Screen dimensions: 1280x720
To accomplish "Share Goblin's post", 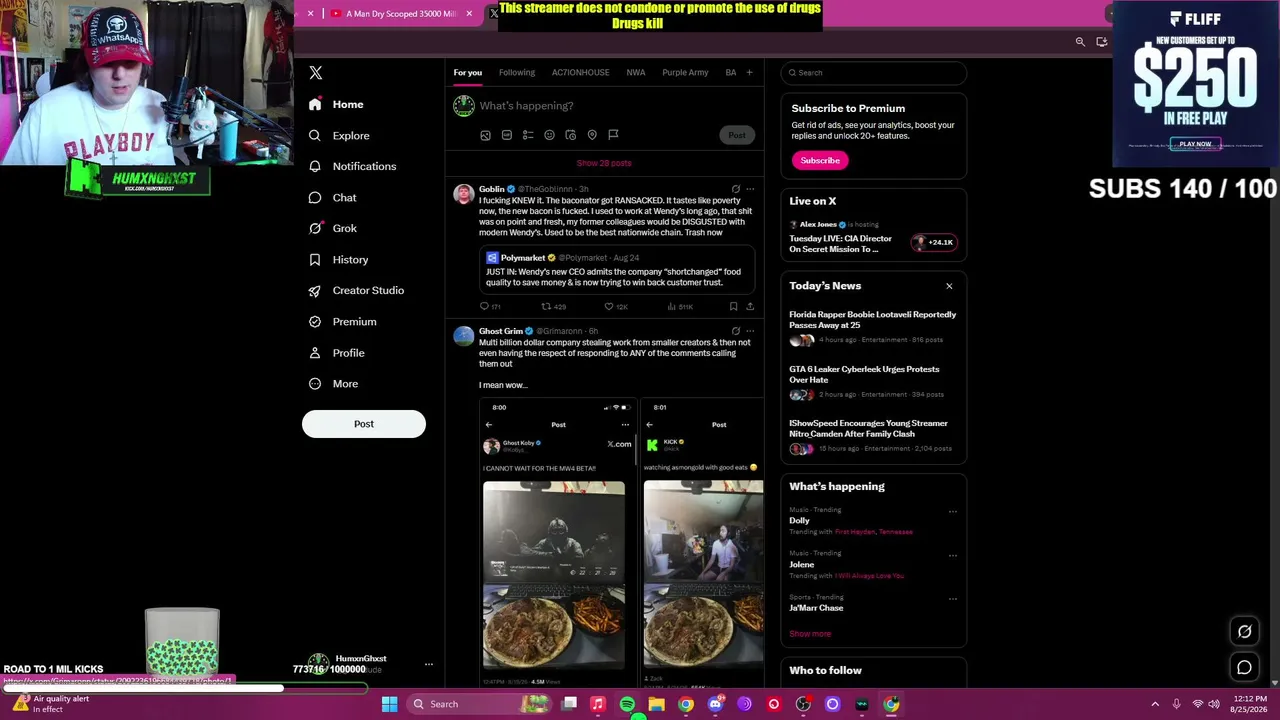I will 750,307.
